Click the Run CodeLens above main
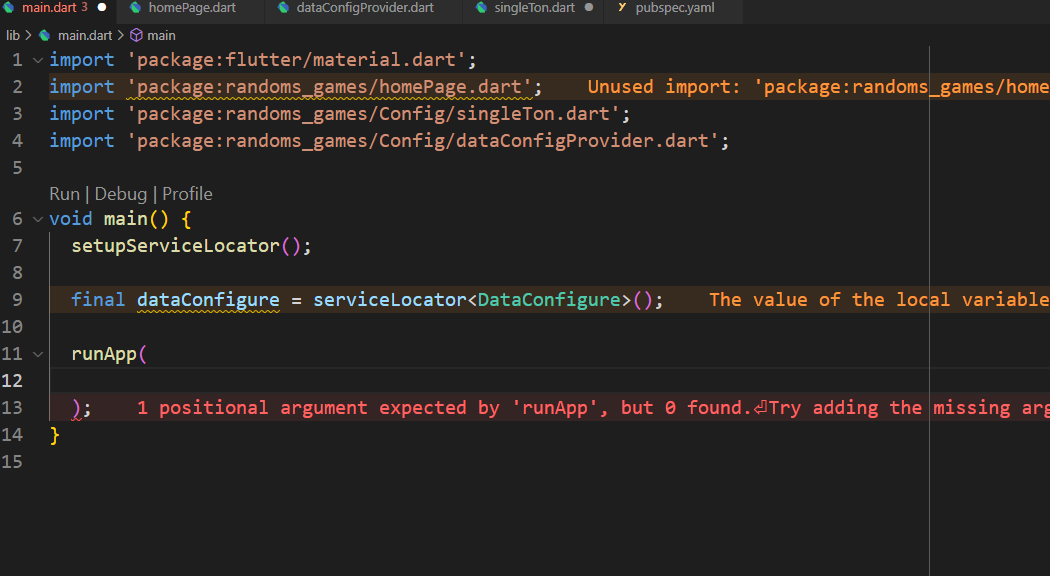 click(x=64, y=194)
